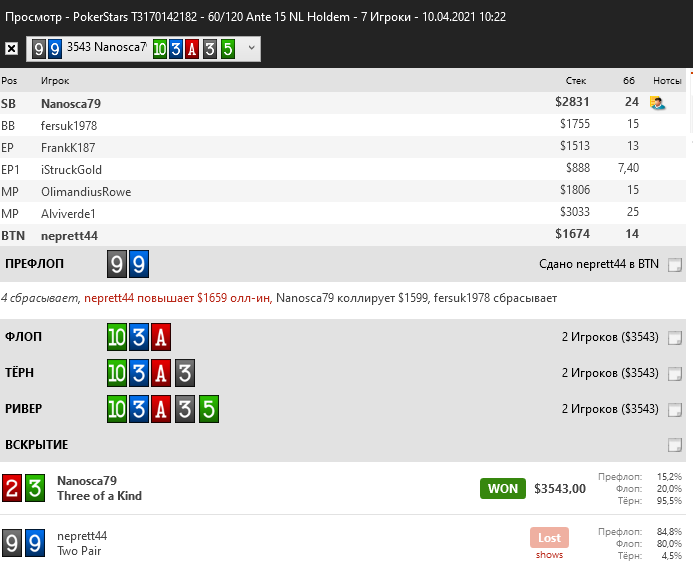The width and height of the screenshot is (693, 569).
Task: Click the red A card in hand selector
Action: tap(191, 49)
